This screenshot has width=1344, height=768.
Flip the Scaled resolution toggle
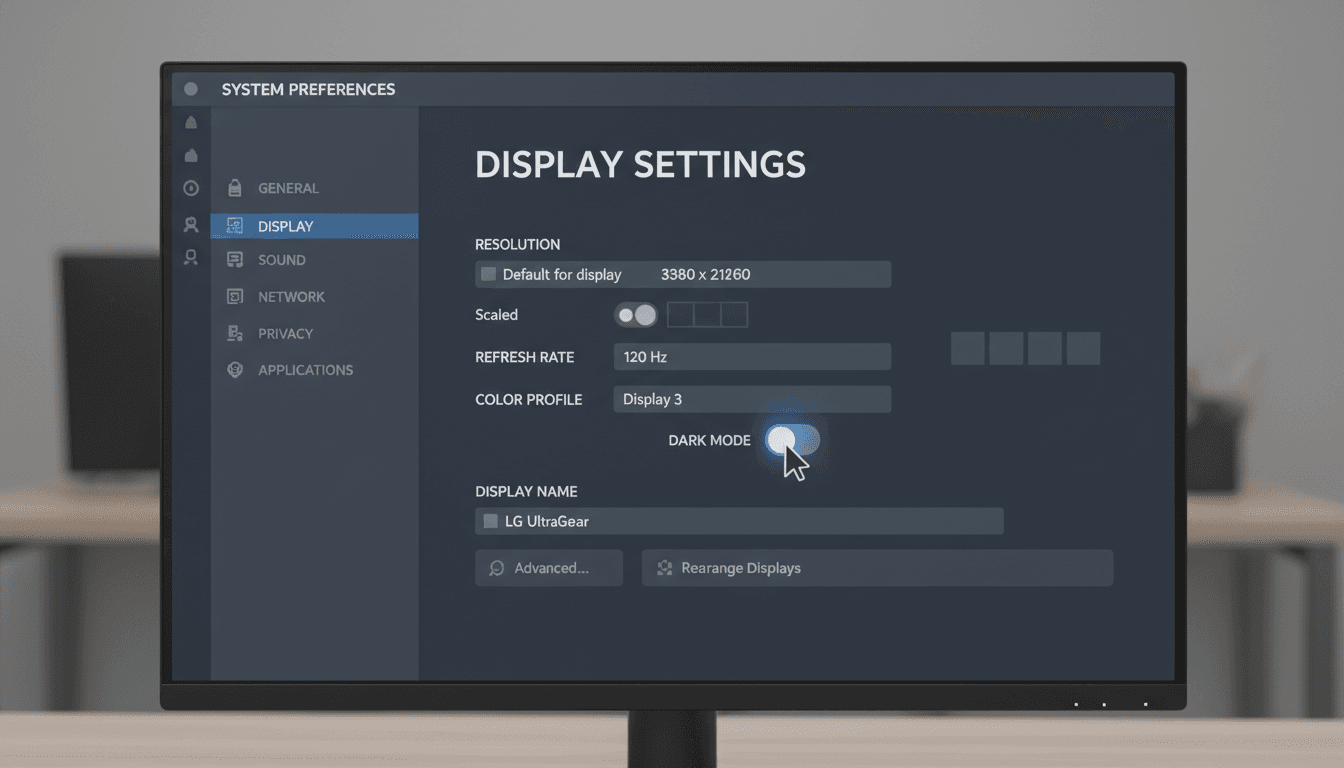[x=635, y=314]
